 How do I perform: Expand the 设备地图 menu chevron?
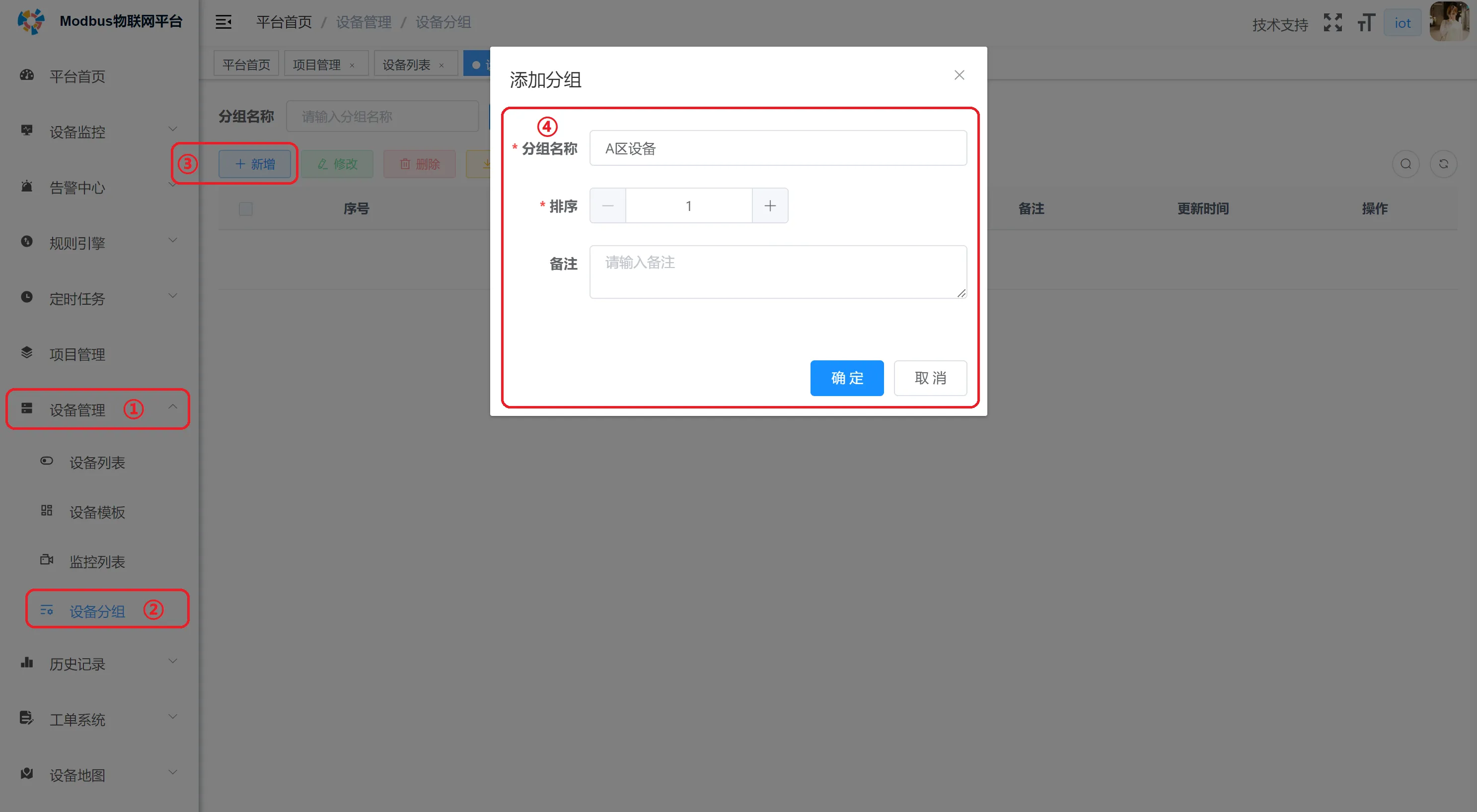tap(173, 772)
